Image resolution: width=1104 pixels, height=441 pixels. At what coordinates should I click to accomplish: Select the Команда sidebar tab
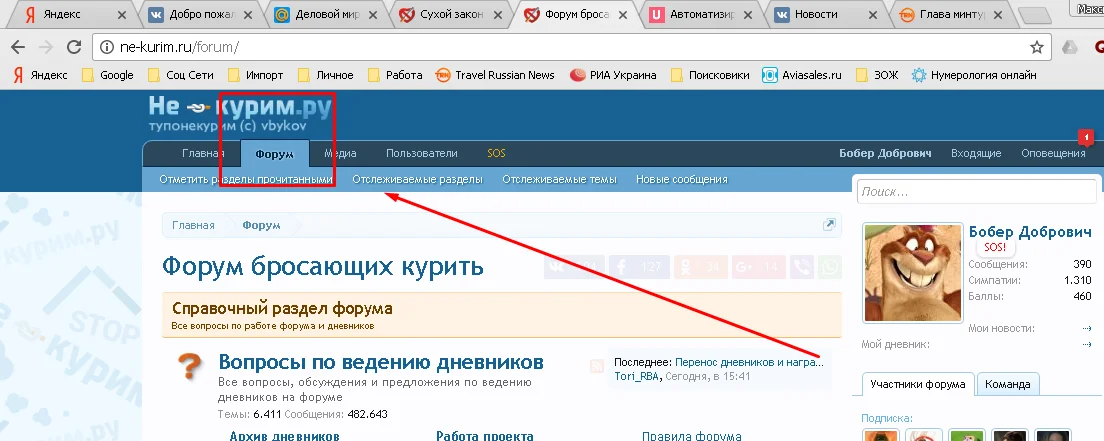coord(1008,385)
